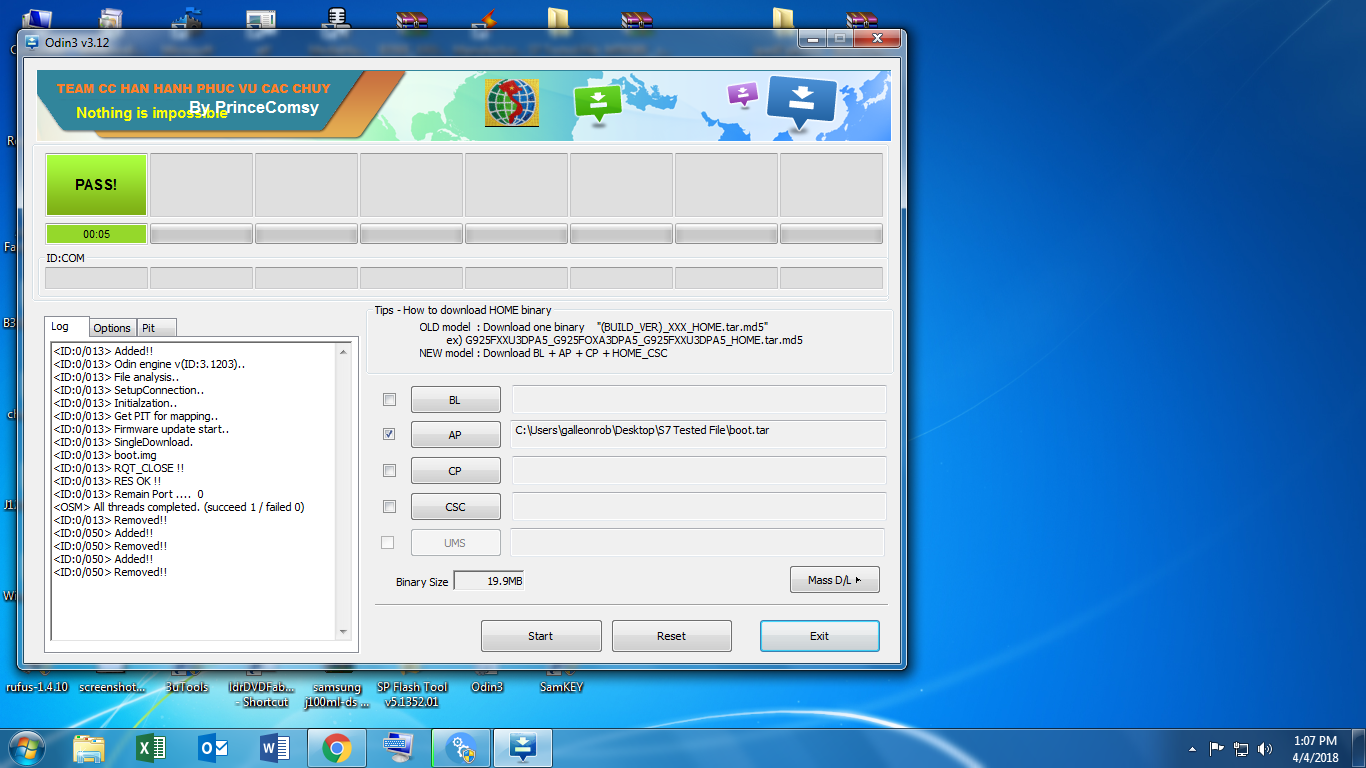This screenshot has width=1366, height=768.
Task: Select log line 'All threads completed'
Action: (179, 507)
